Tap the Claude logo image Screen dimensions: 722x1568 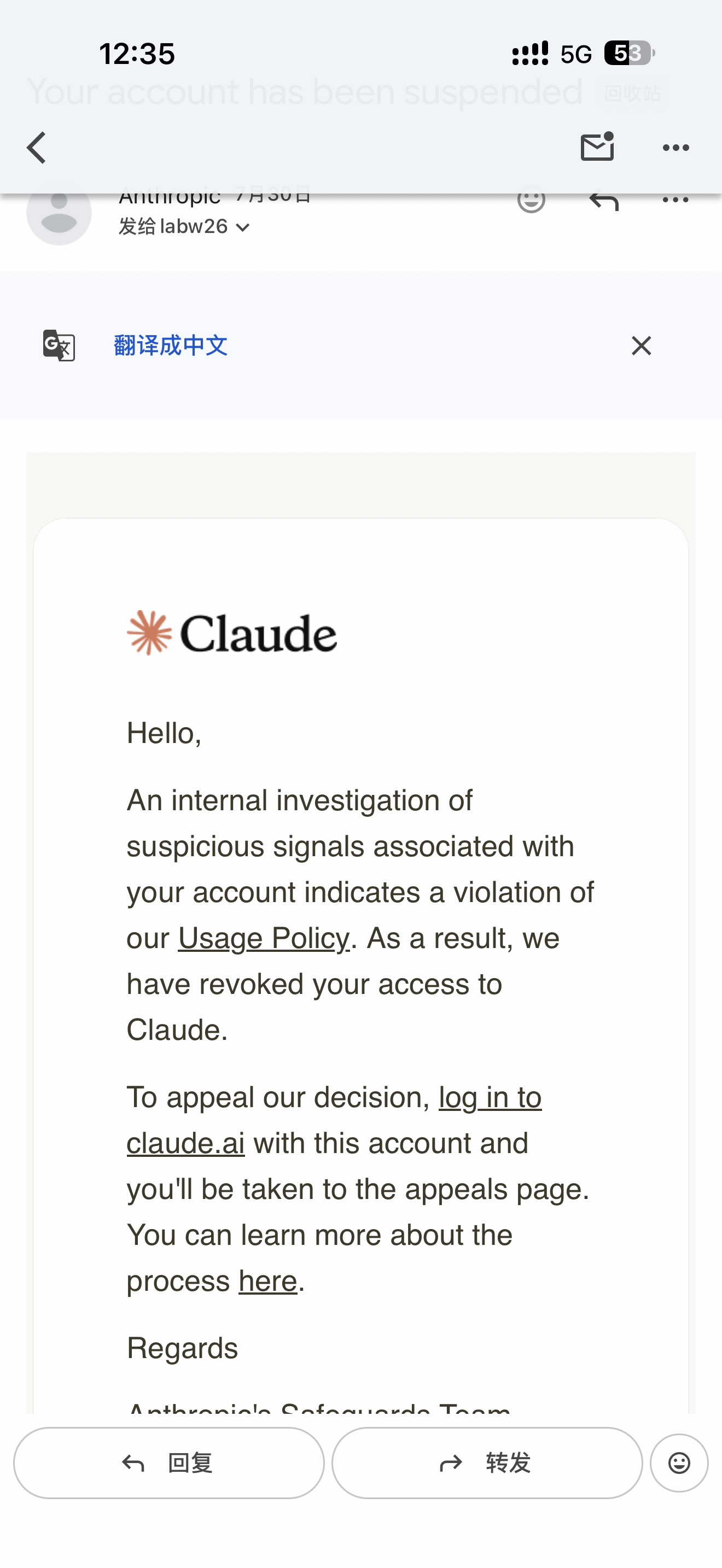click(231, 633)
